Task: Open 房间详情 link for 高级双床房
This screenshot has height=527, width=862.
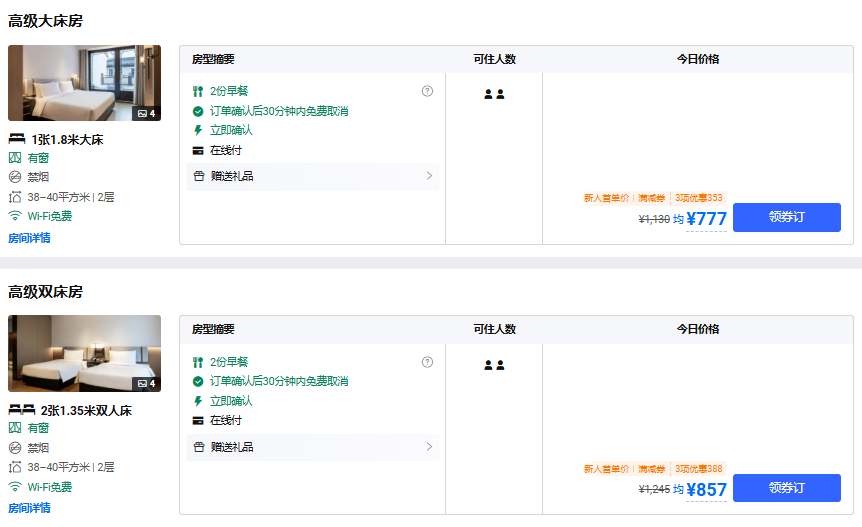Action: 29,508
